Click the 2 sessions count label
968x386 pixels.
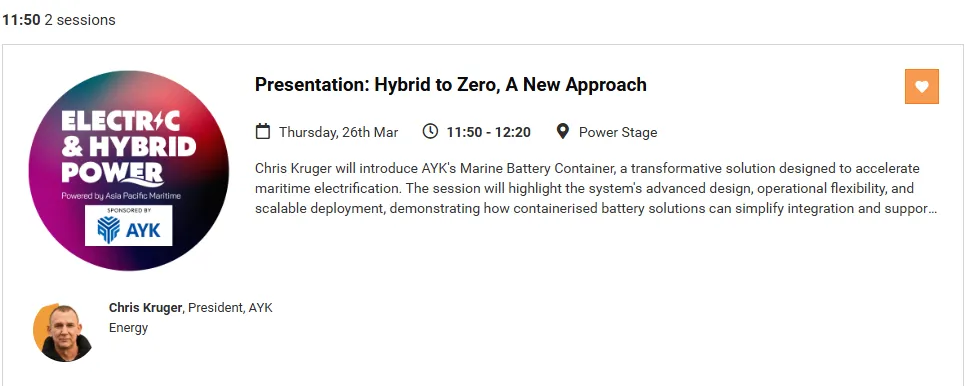click(80, 20)
